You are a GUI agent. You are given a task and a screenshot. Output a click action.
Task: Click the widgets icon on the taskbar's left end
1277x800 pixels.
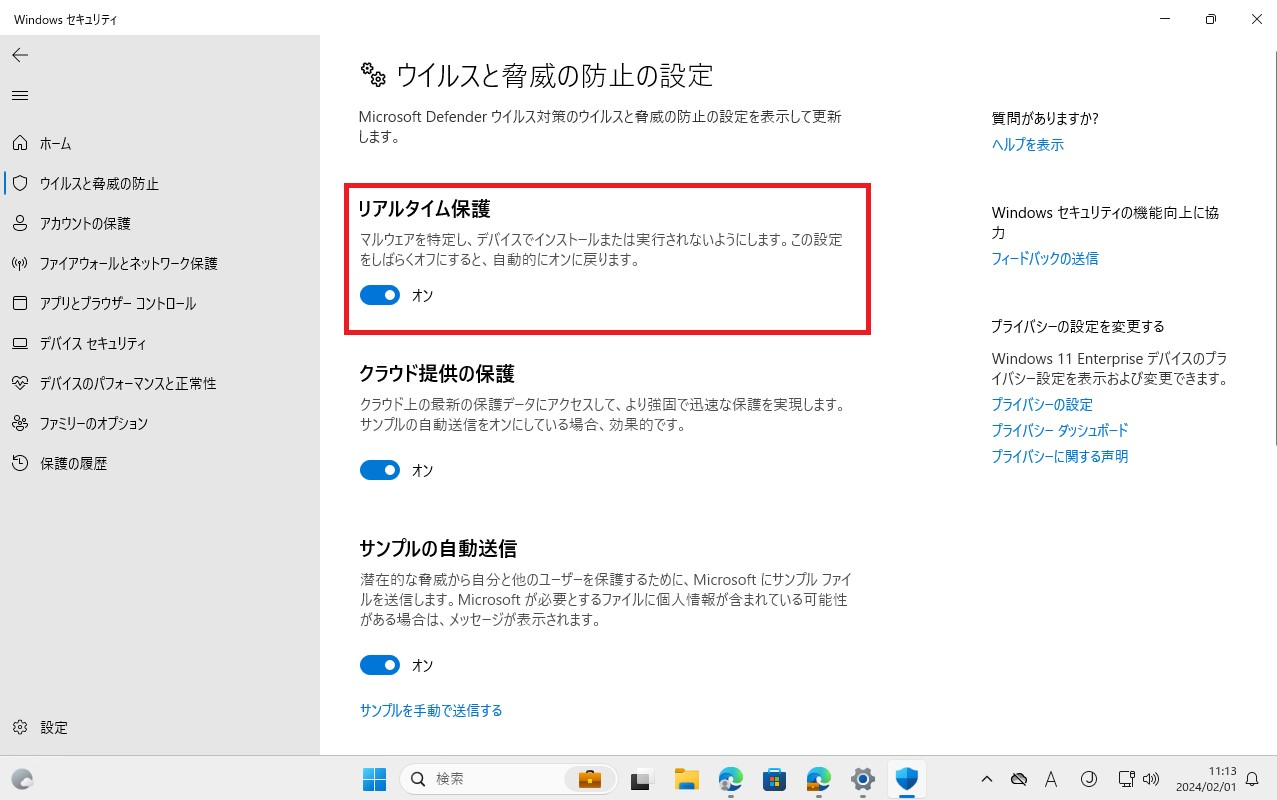pyautogui.click(x=22, y=779)
